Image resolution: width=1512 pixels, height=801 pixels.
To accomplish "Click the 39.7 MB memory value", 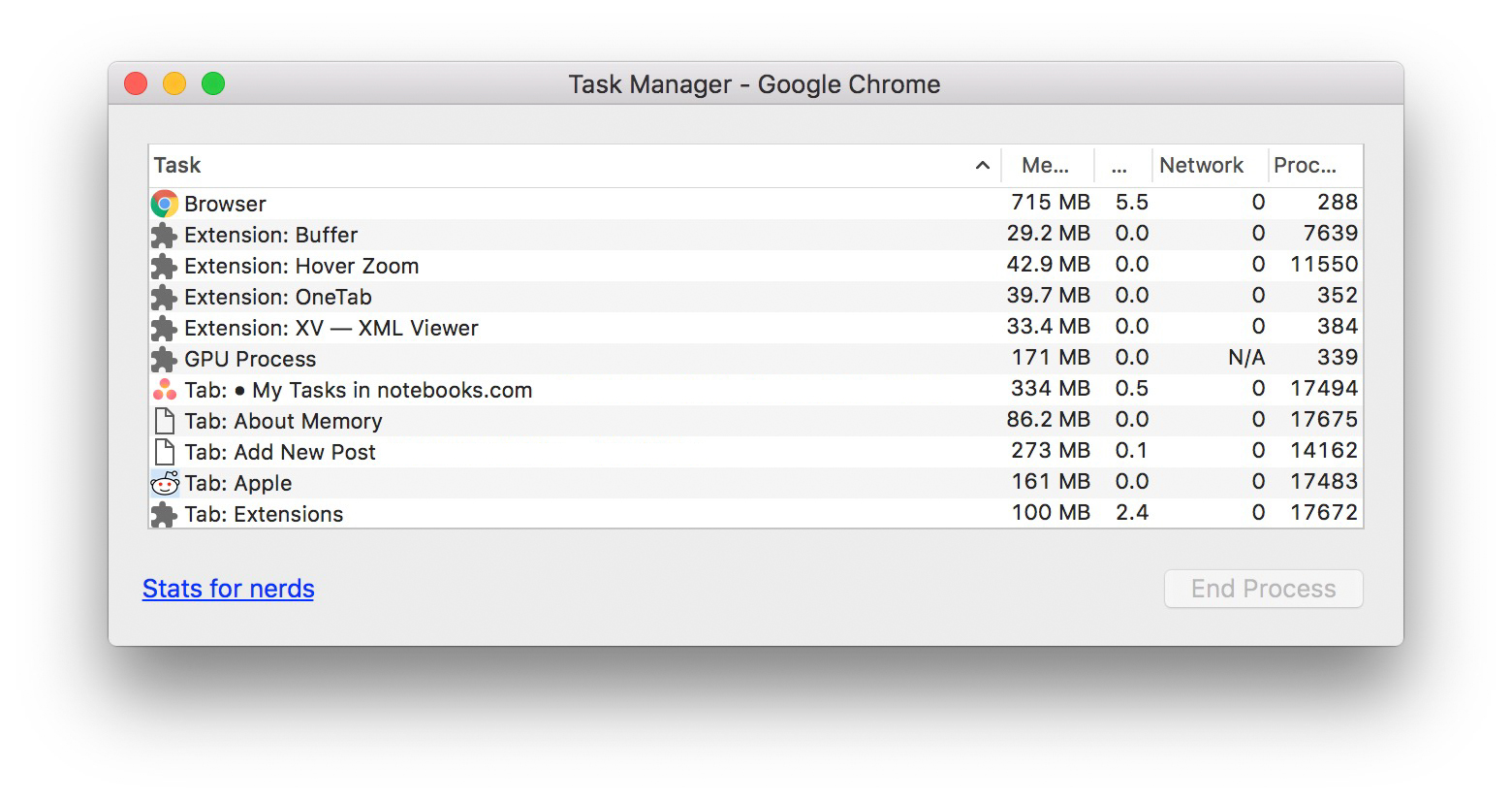I will [x=1048, y=295].
